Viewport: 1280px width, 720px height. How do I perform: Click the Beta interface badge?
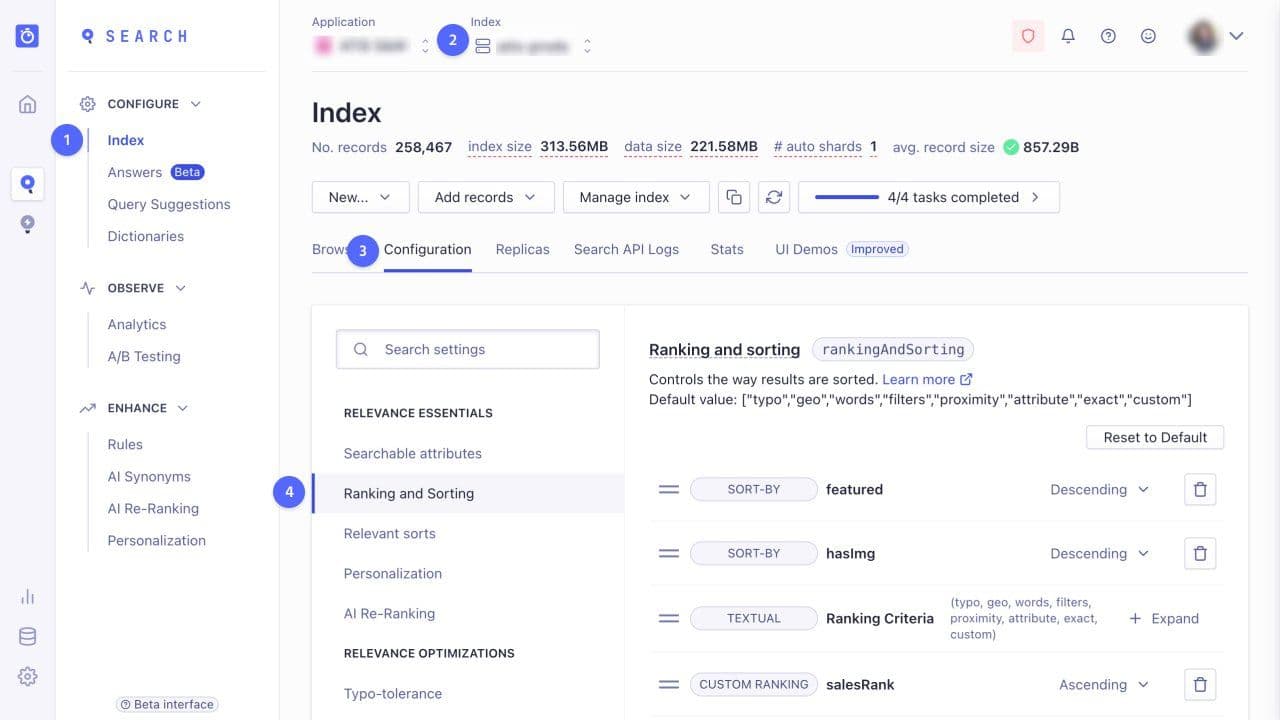pos(167,704)
